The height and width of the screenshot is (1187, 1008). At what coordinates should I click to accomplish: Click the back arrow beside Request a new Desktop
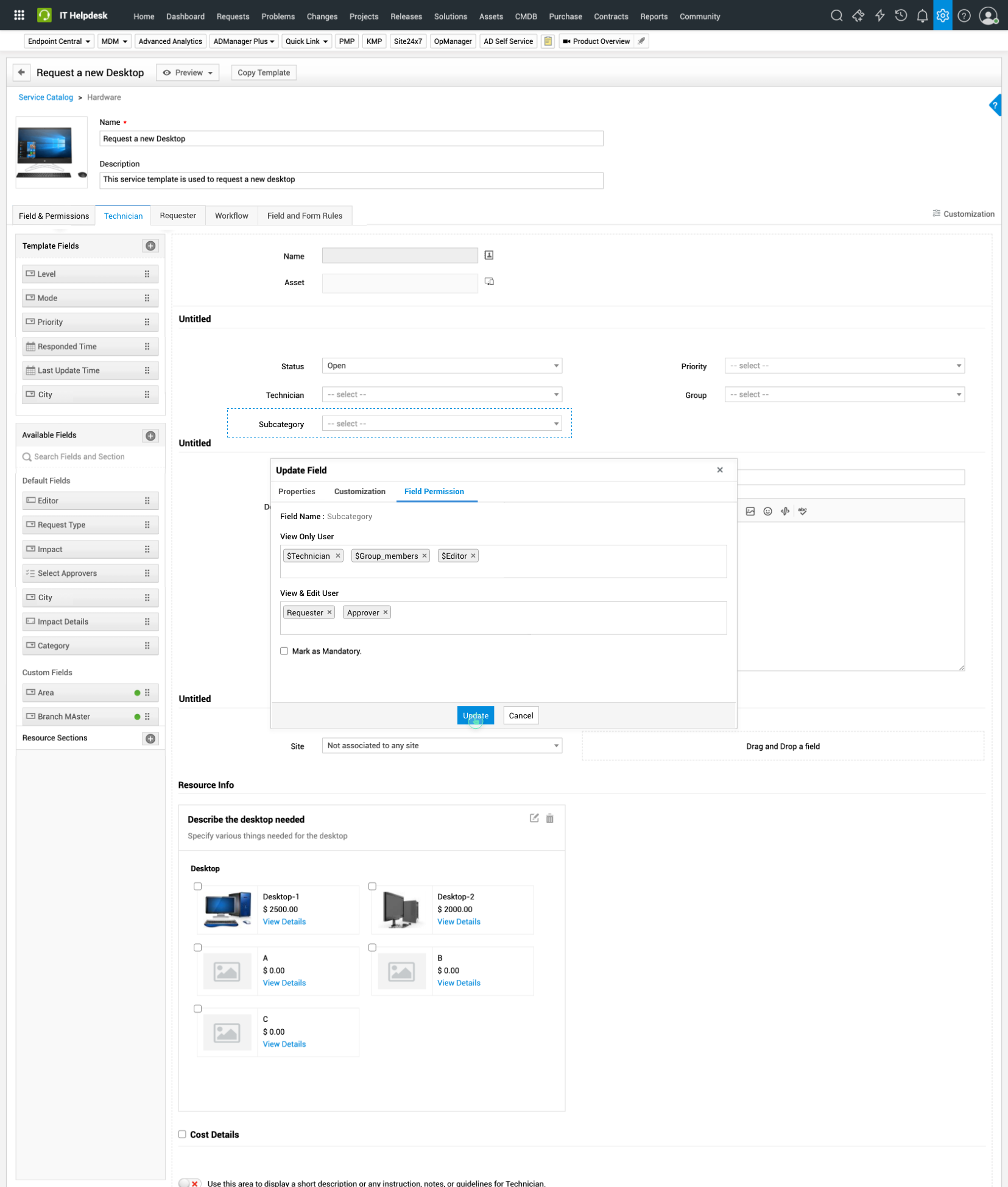pyautogui.click(x=21, y=73)
